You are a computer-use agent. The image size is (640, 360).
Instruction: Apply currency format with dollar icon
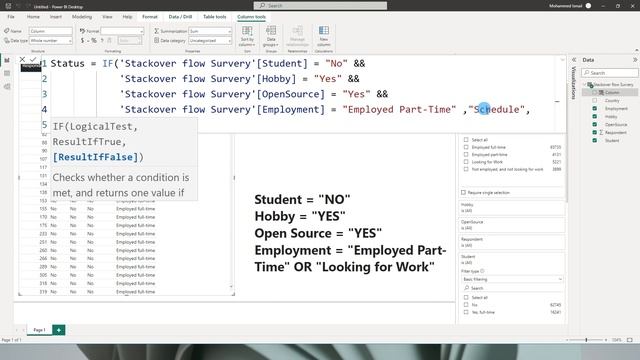point(82,40)
